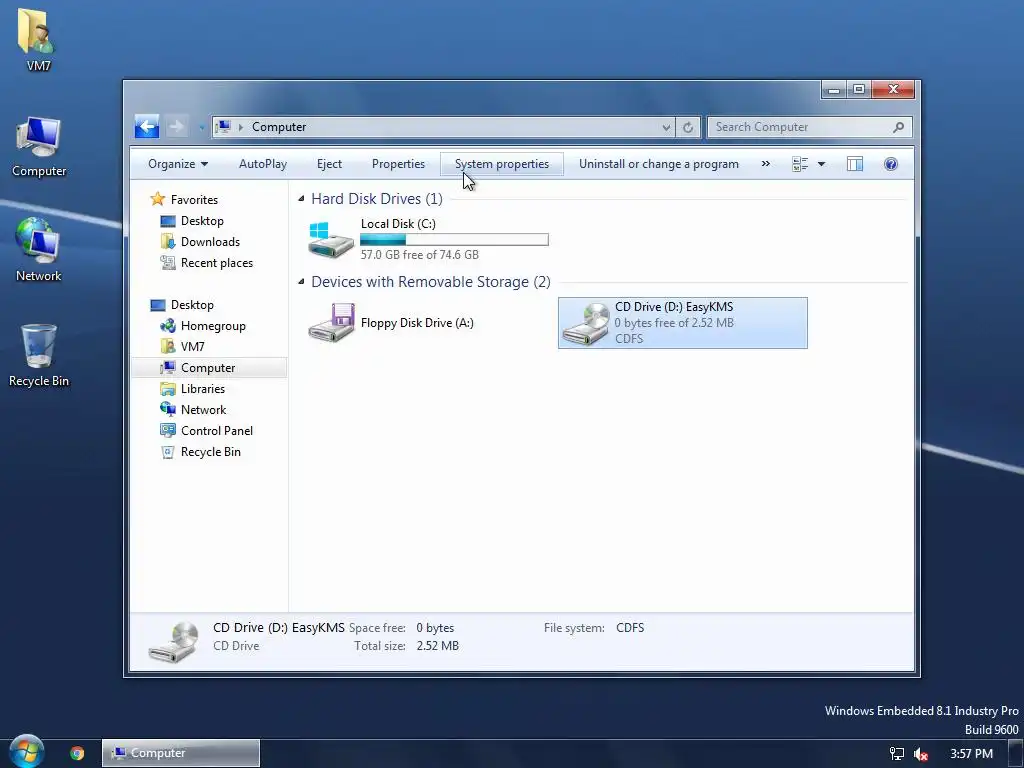This screenshot has height=768, width=1024.
Task: Click the 'Hard Disk Drives (1)' group header
Action: 377,199
